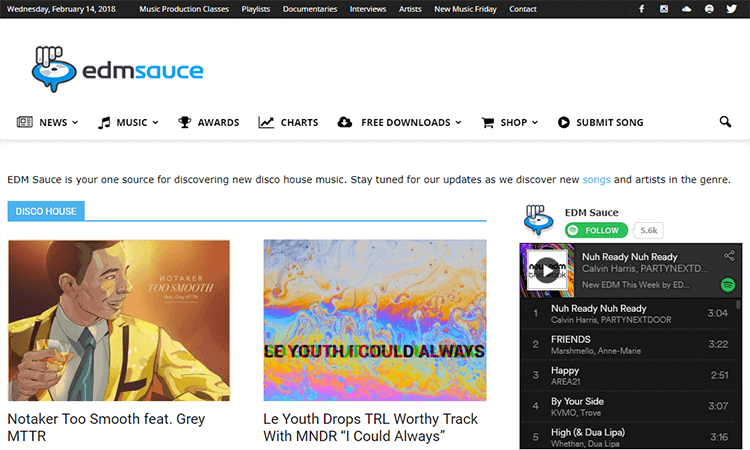Open the Documentaries top link
Screen dimensions: 750x450
point(310,9)
